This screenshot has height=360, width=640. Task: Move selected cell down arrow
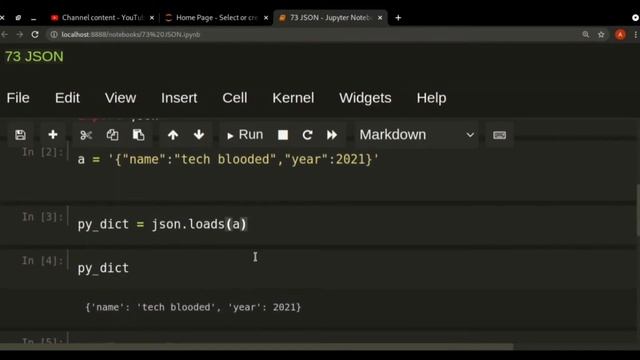tap(199, 135)
